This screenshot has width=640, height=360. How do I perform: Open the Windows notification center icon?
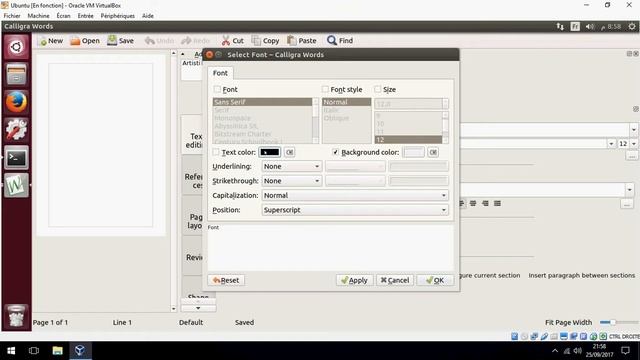(625, 351)
